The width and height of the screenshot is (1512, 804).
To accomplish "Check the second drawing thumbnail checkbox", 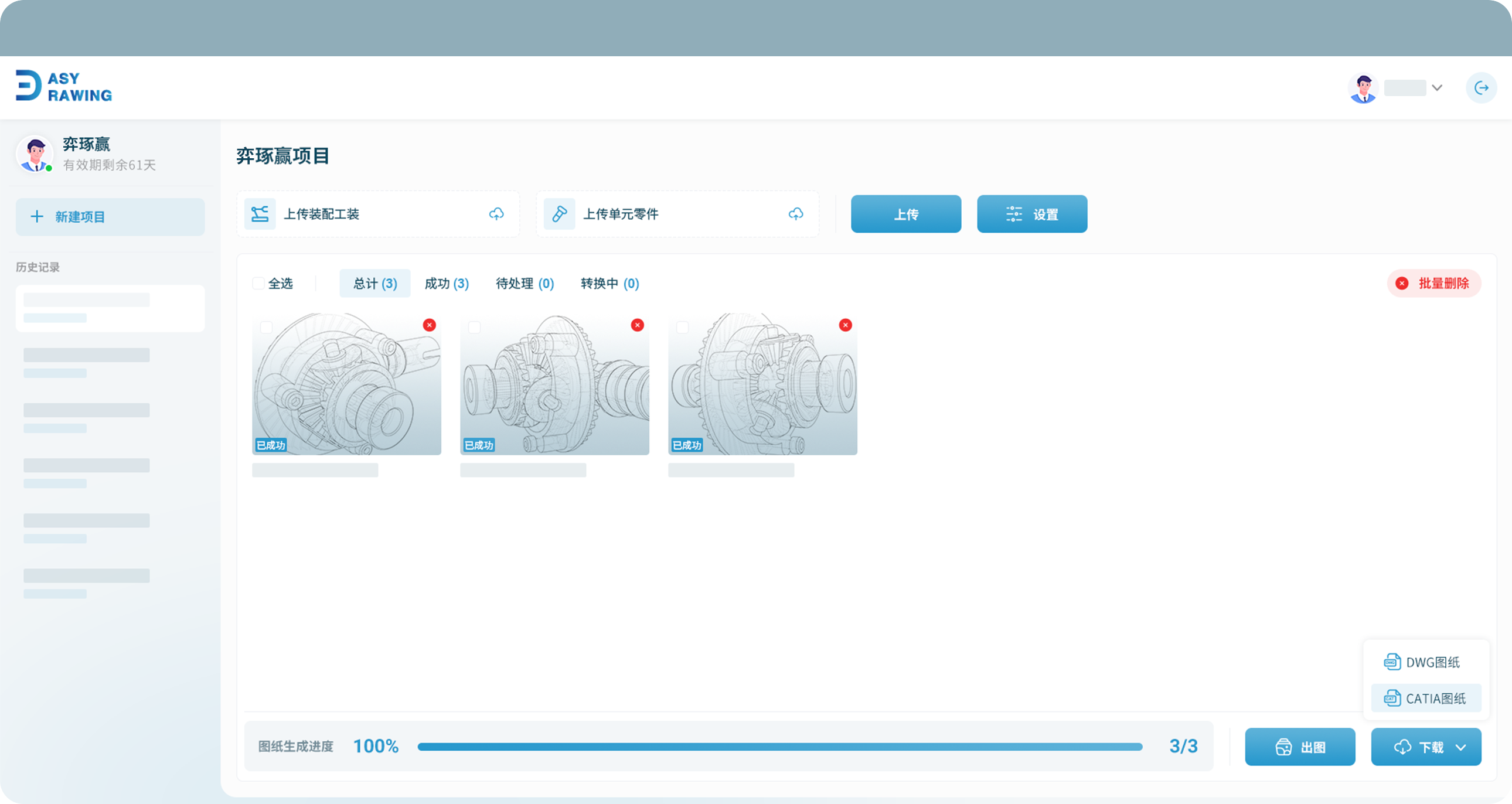I will pyautogui.click(x=474, y=327).
